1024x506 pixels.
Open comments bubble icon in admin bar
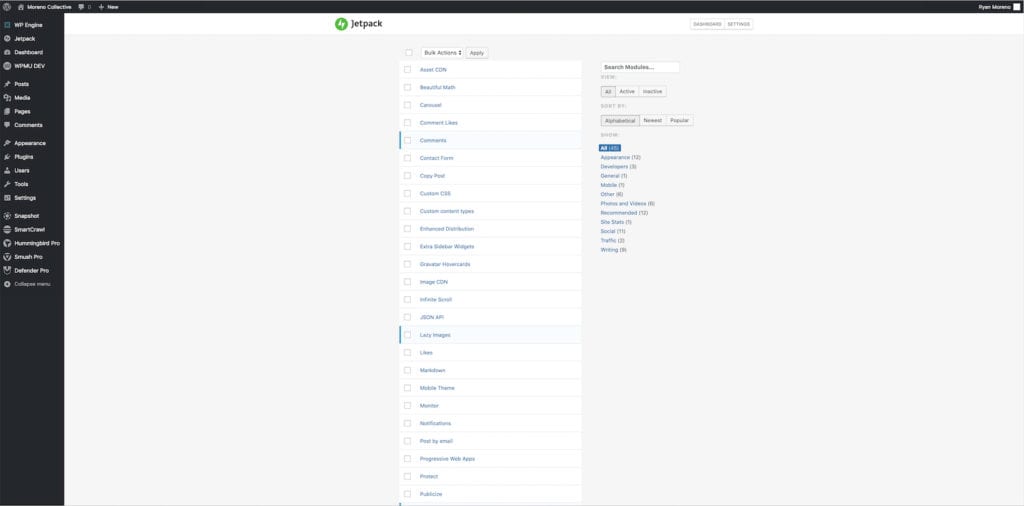click(x=81, y=7)
